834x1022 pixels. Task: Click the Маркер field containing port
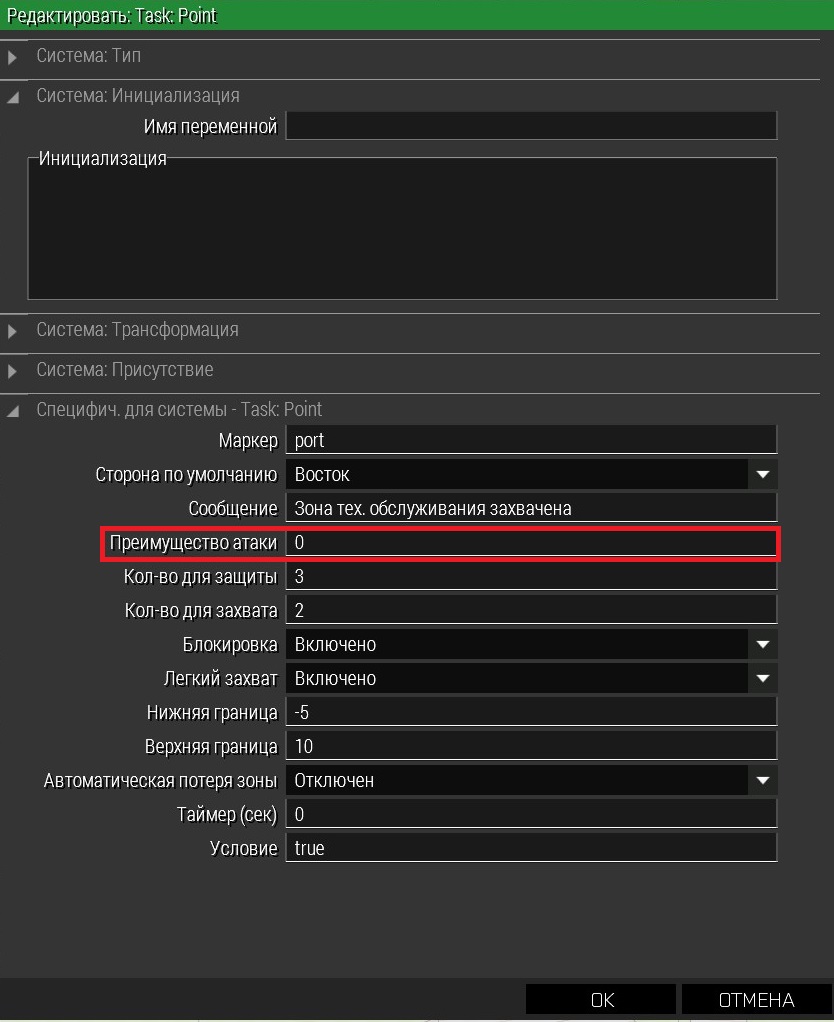pos(531,441)
